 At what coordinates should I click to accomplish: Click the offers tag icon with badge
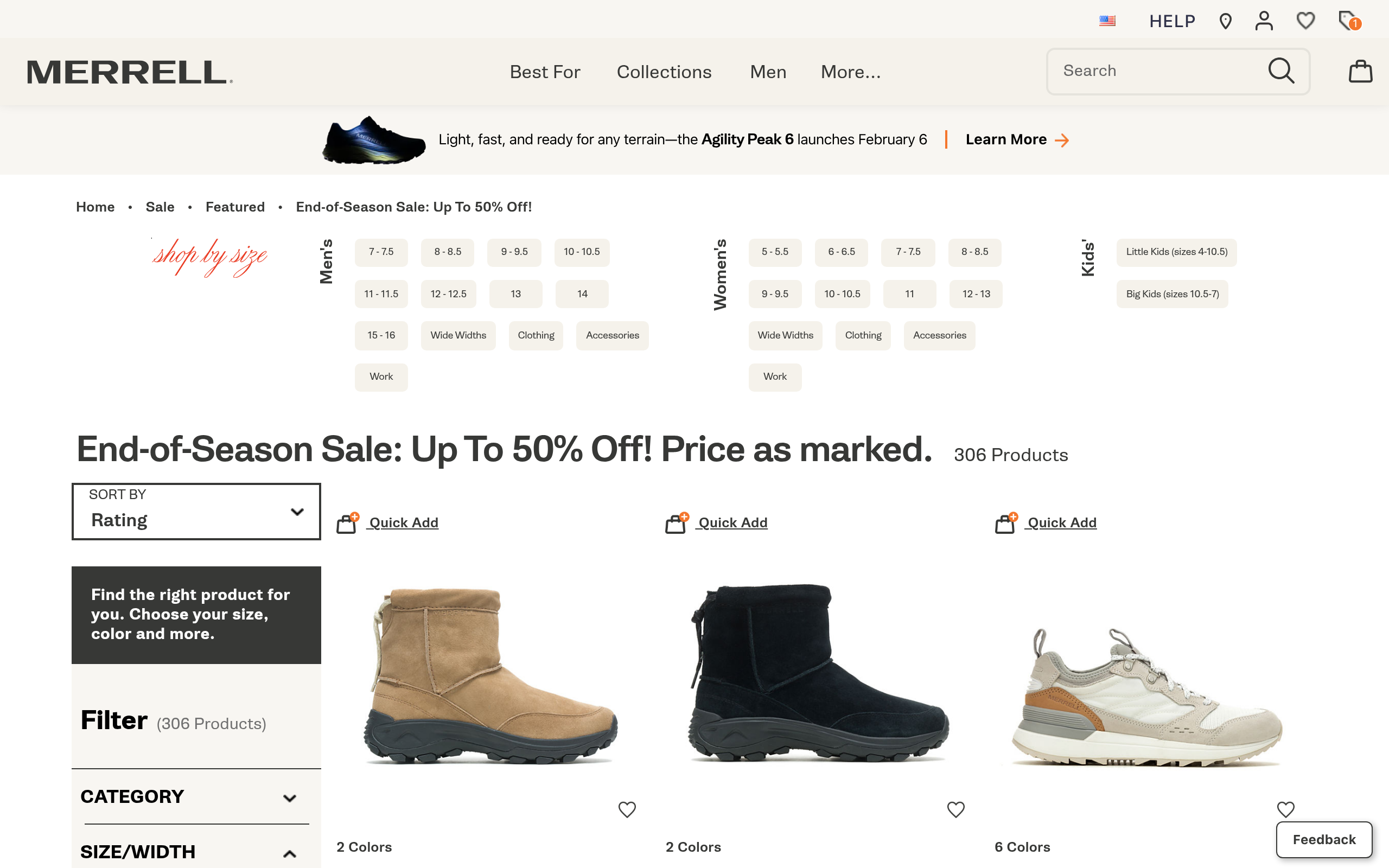(x=1349, y=21)
